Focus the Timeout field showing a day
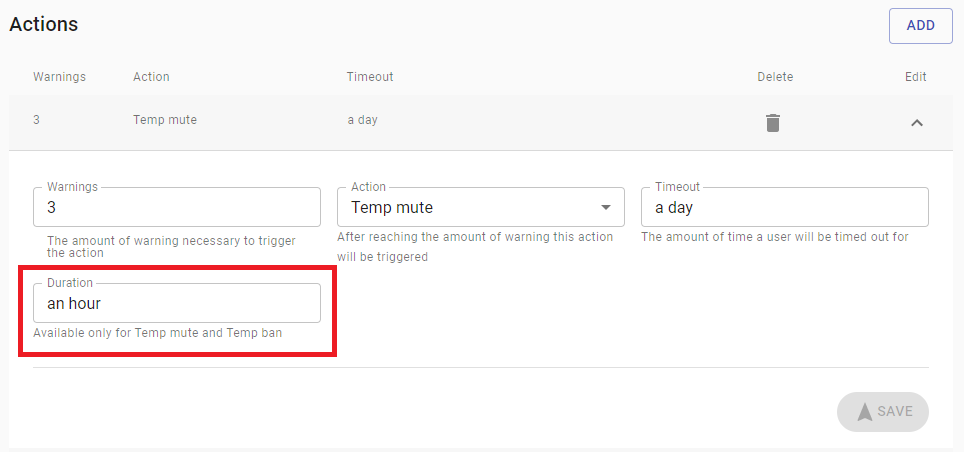 tap(784, 207)
